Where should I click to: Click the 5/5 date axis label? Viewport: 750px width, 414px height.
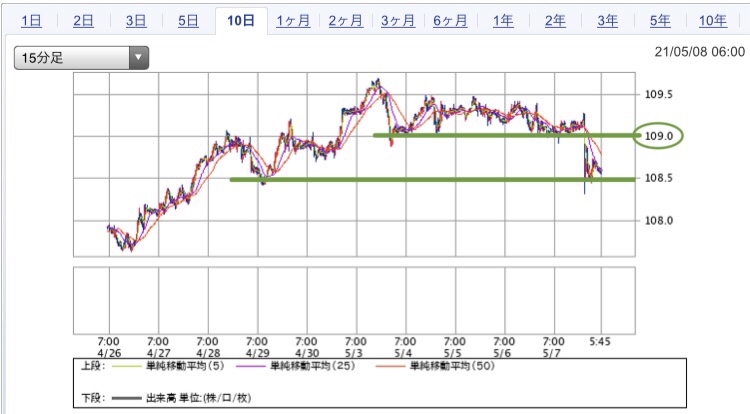click(452, 353)
